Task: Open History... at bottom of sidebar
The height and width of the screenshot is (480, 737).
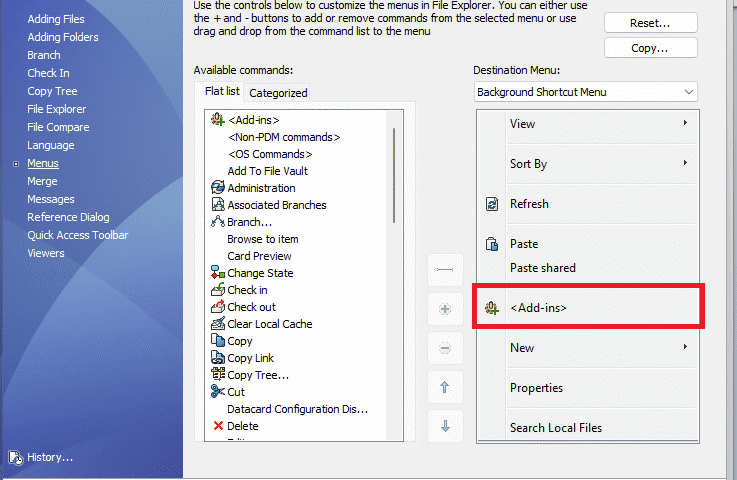Action: coord(50,457)
